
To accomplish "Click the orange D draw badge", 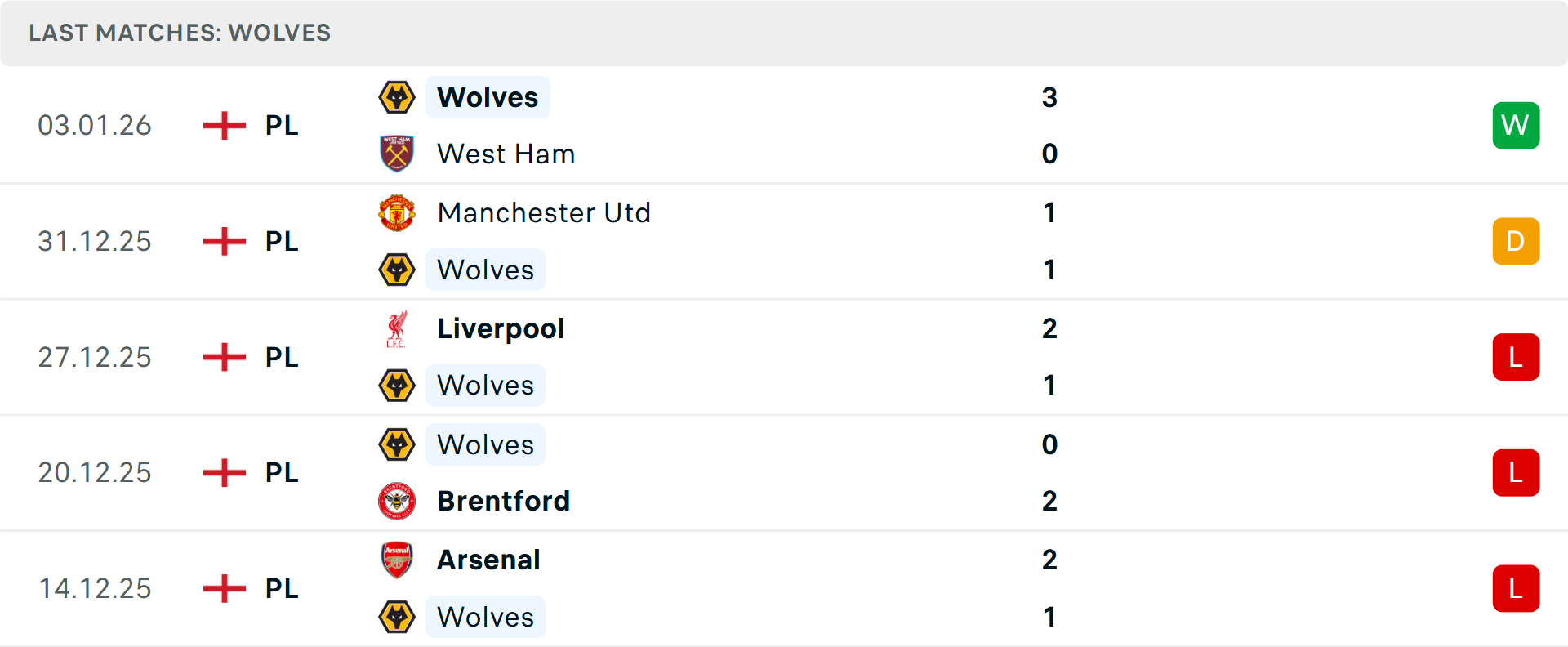I will coord(1516,241).
